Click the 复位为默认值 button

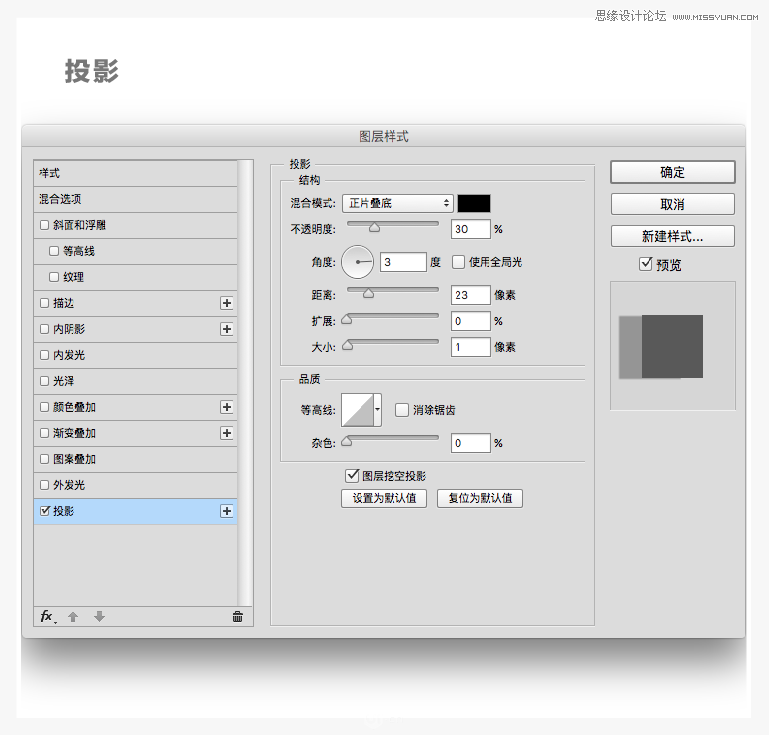tap(480, 498)
